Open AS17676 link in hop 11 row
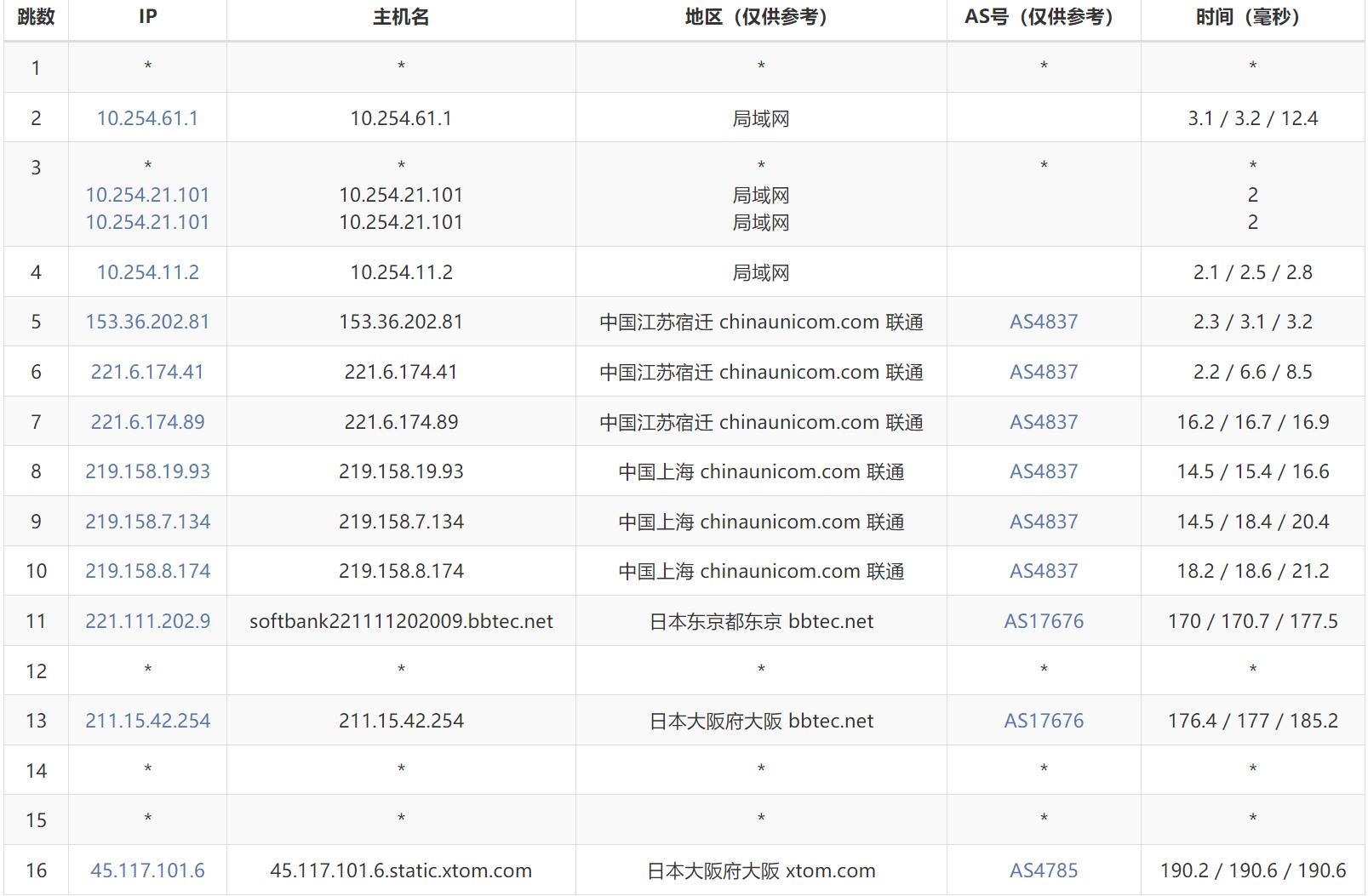 [1044, 621]
